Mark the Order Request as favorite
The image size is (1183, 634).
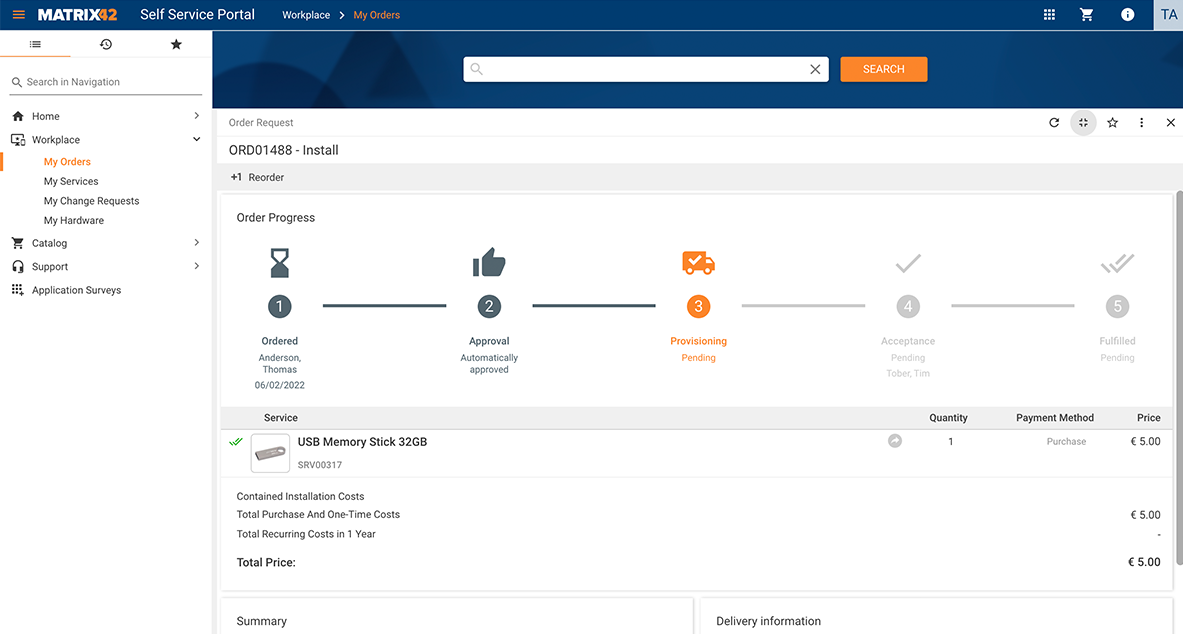(1112, 122)
